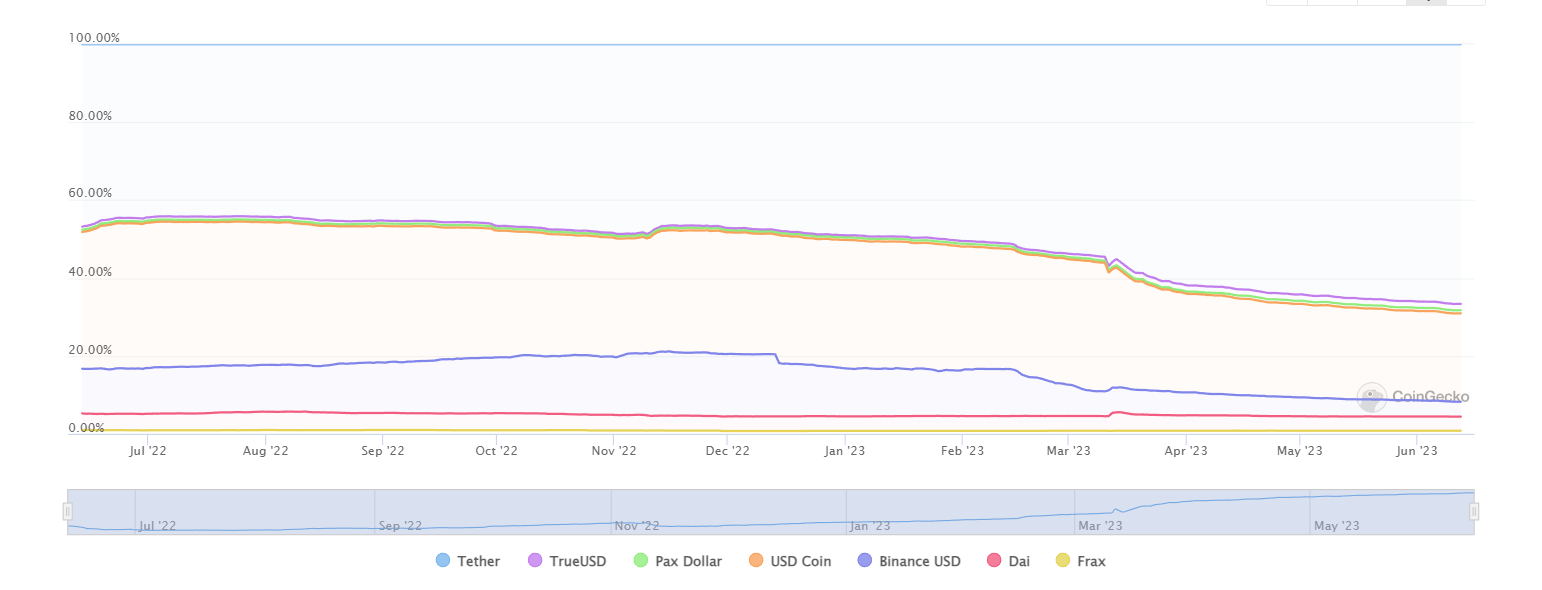Click Mar '23 in the navigator strip
The image size is (1542, 590).
[x=1100, y=526]
